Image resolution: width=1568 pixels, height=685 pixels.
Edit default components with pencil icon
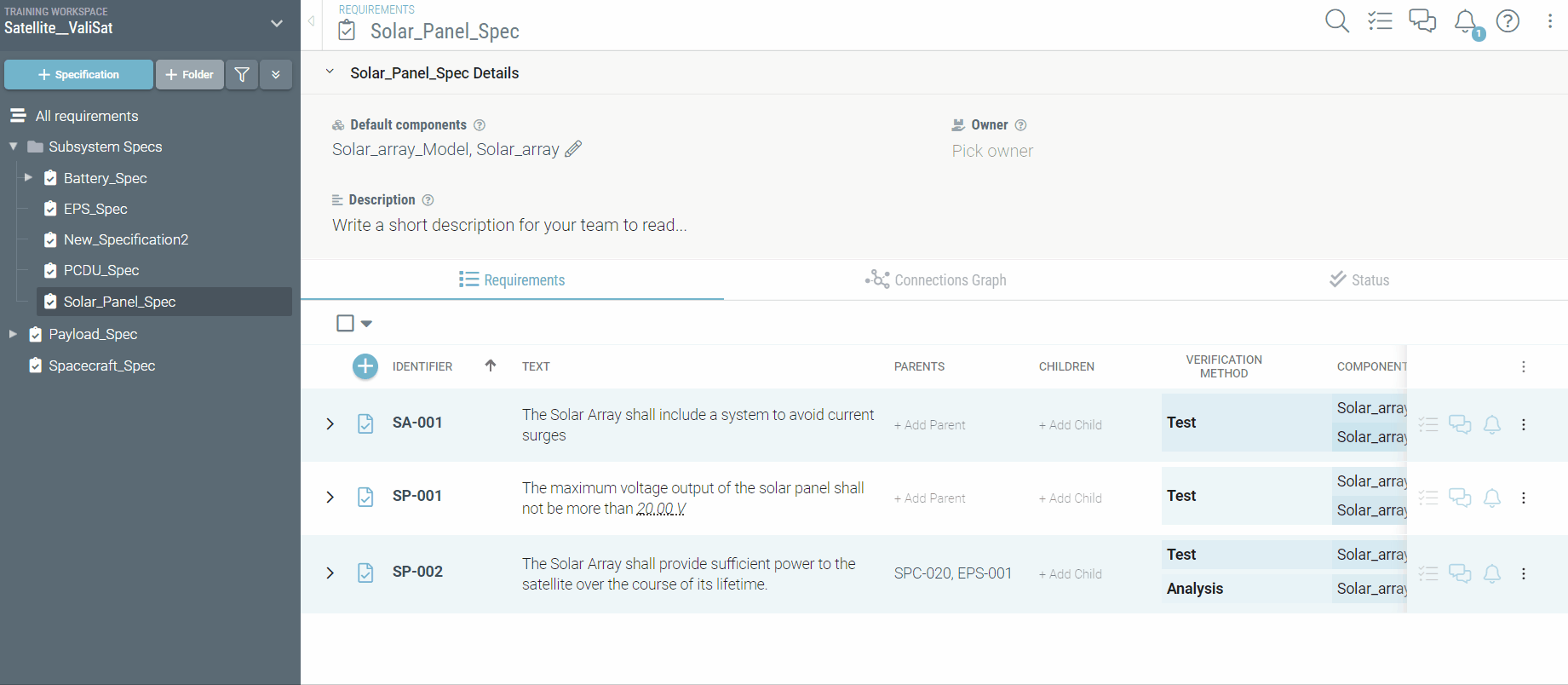[x=574, y=149]
